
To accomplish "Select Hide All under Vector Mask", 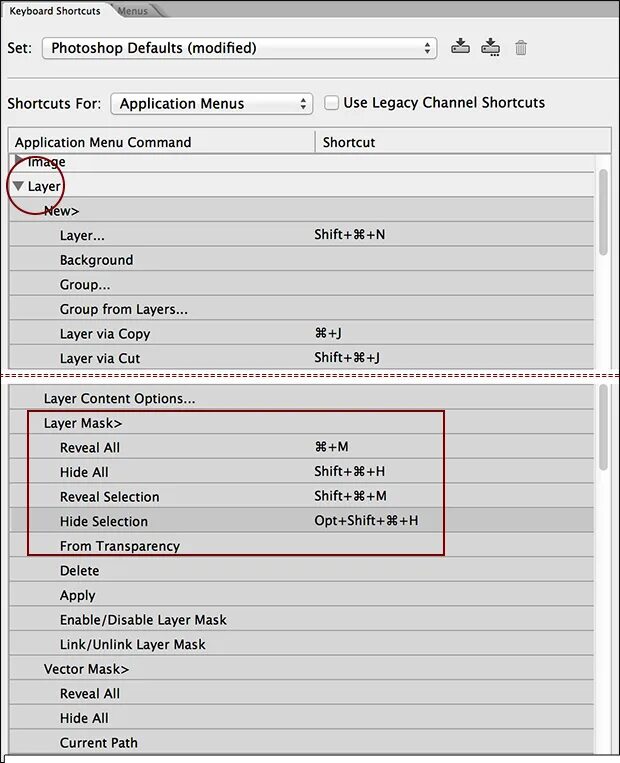I will pyautogui.click(x=301, y=718).
